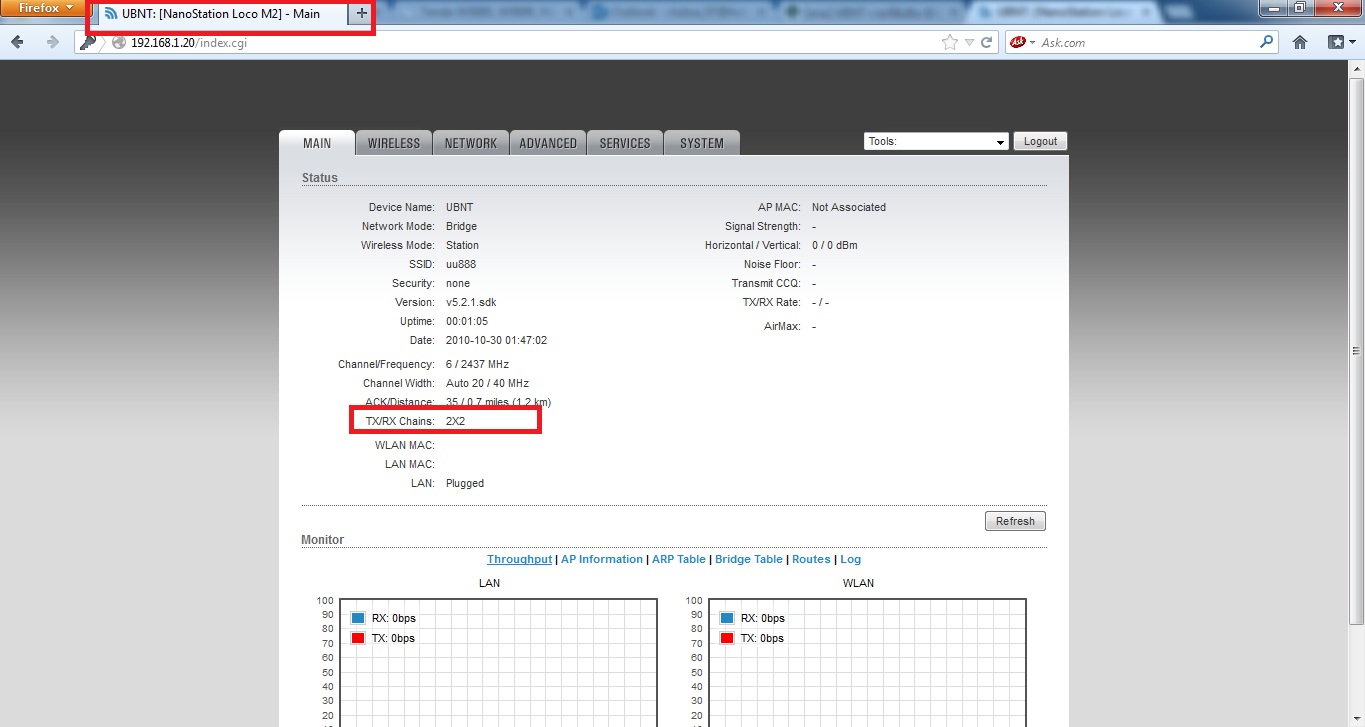Open the address bar history dropdown arrow
Screen dimensions: 1365x727
coord(968,43)
